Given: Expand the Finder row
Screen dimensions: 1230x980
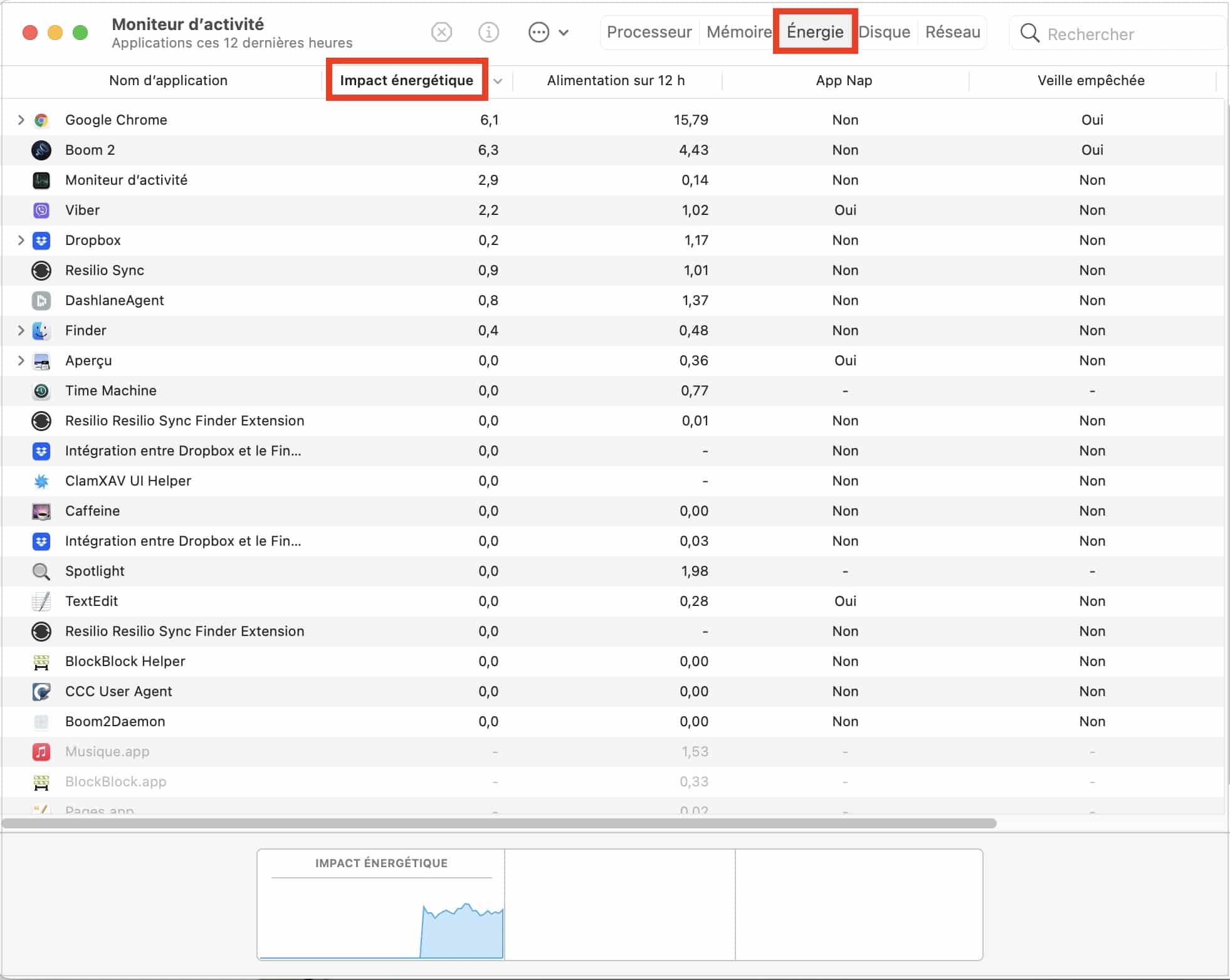Looking at the screenshot, I should 21,330.
